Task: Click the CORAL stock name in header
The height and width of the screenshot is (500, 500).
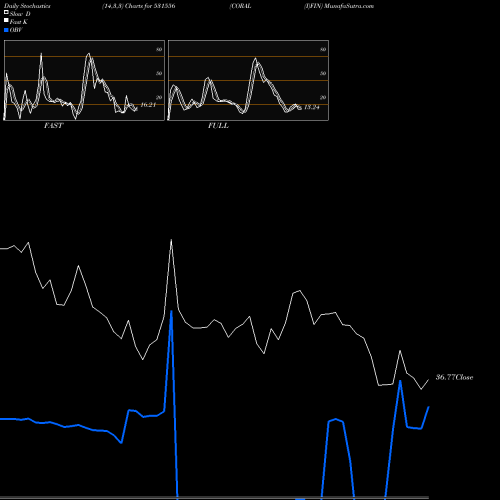Action: pos(240,6)
